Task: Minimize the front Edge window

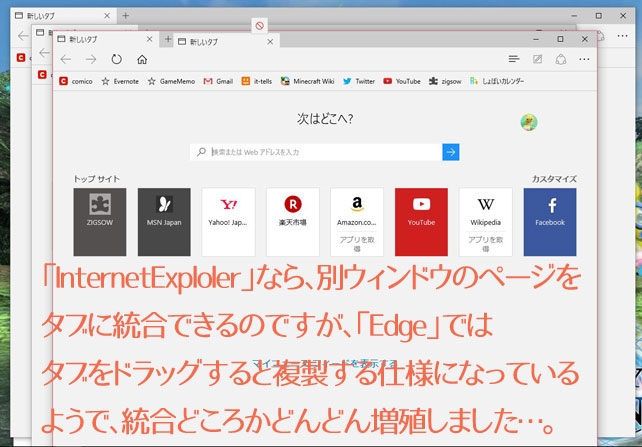Action: pos(536,39)
